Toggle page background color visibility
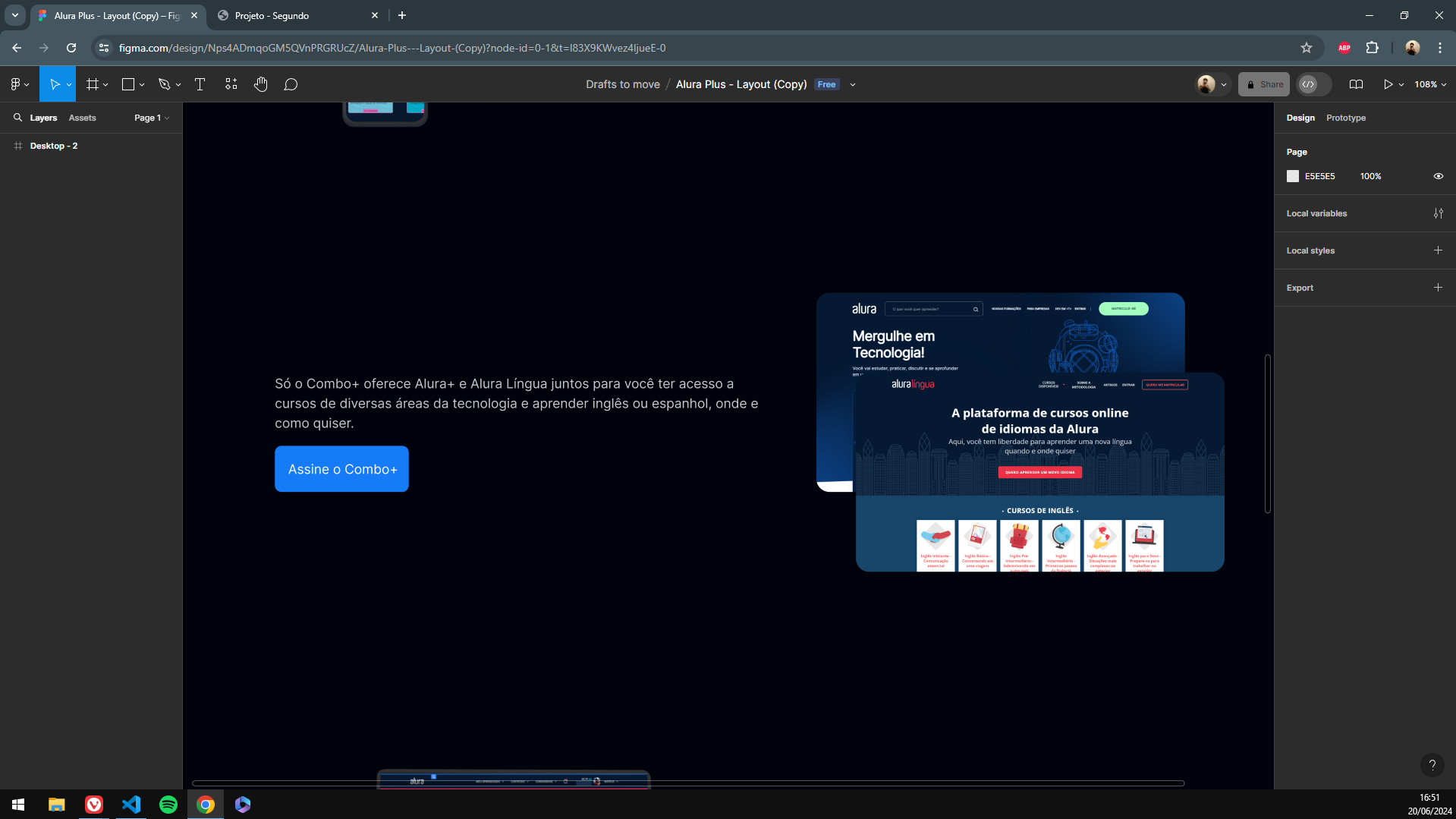Image resolution: width=1456 pixels, height=819 pixels. coord(1438,176)
